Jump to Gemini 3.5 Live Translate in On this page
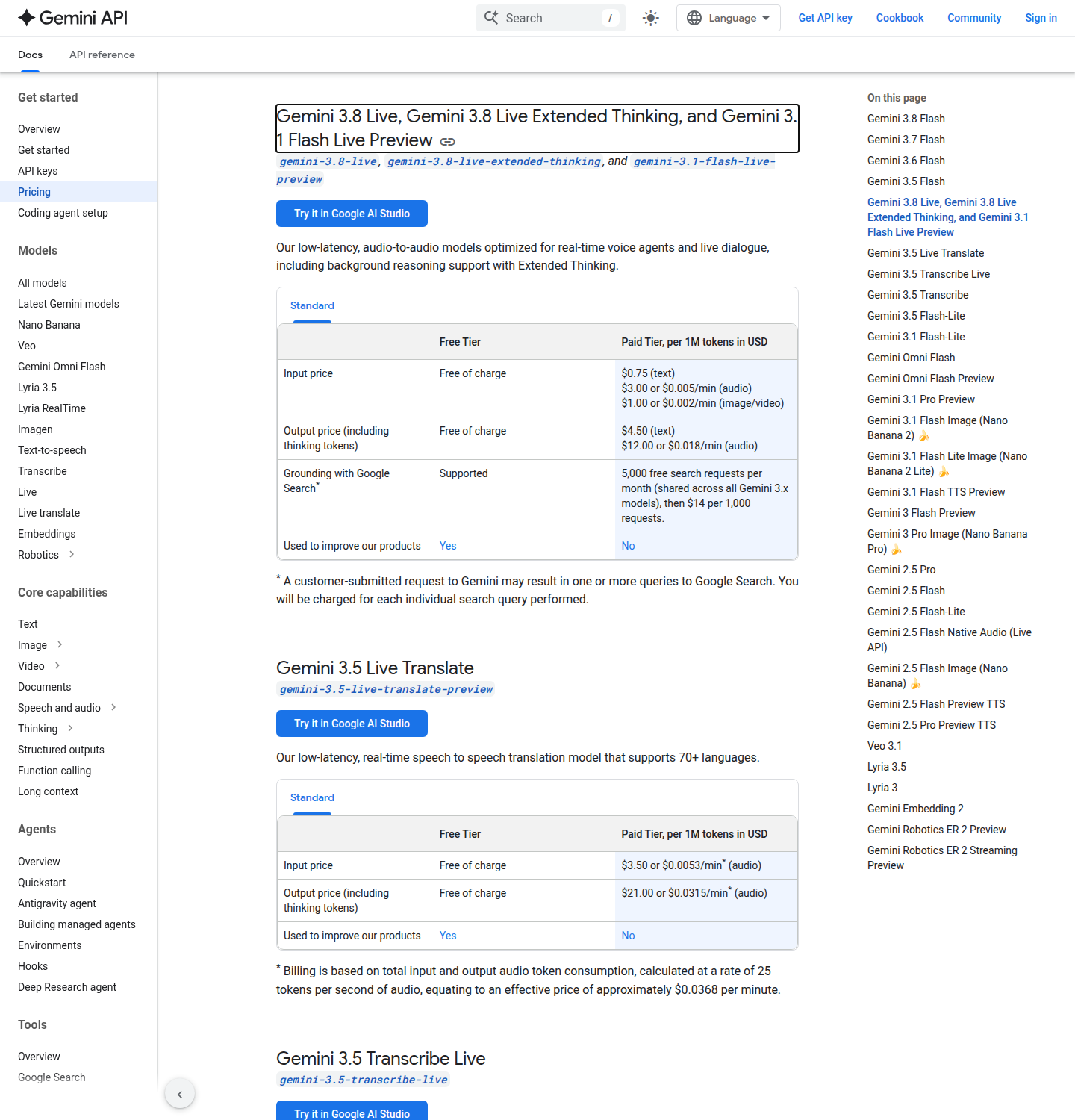 [926, 253]
